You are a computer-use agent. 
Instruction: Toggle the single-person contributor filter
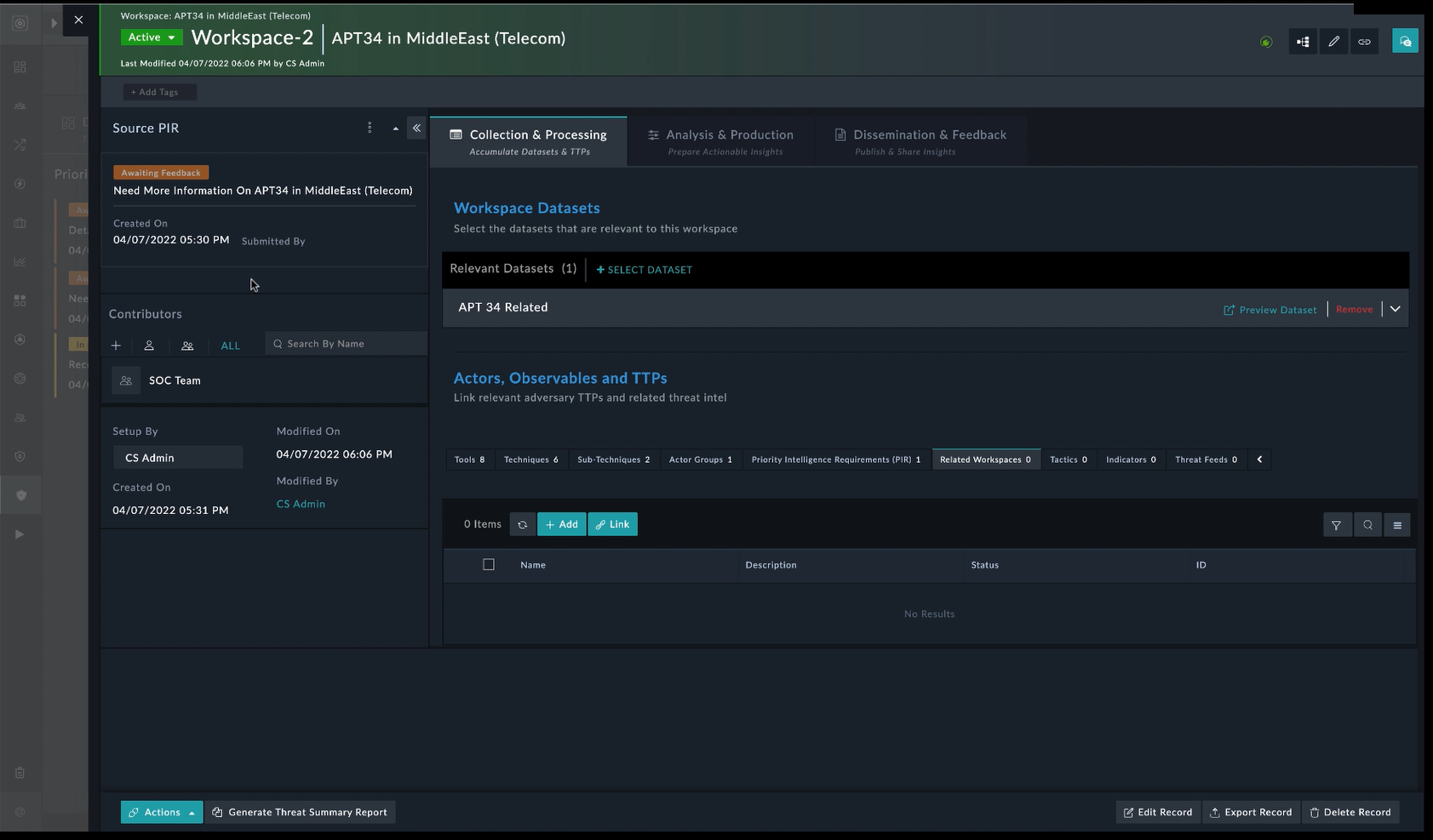tap(149, 346)
